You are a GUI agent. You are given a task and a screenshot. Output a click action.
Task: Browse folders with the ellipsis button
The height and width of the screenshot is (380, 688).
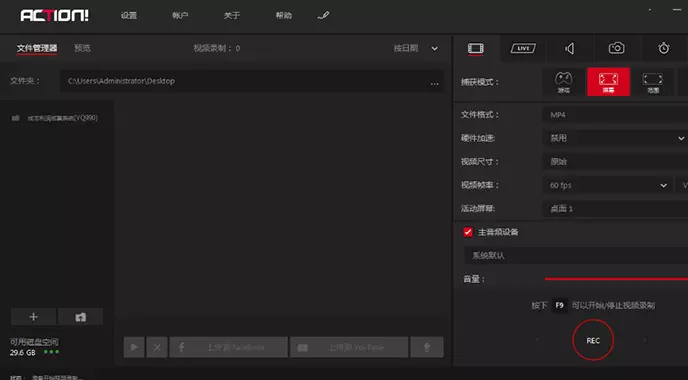pos(434,82)
